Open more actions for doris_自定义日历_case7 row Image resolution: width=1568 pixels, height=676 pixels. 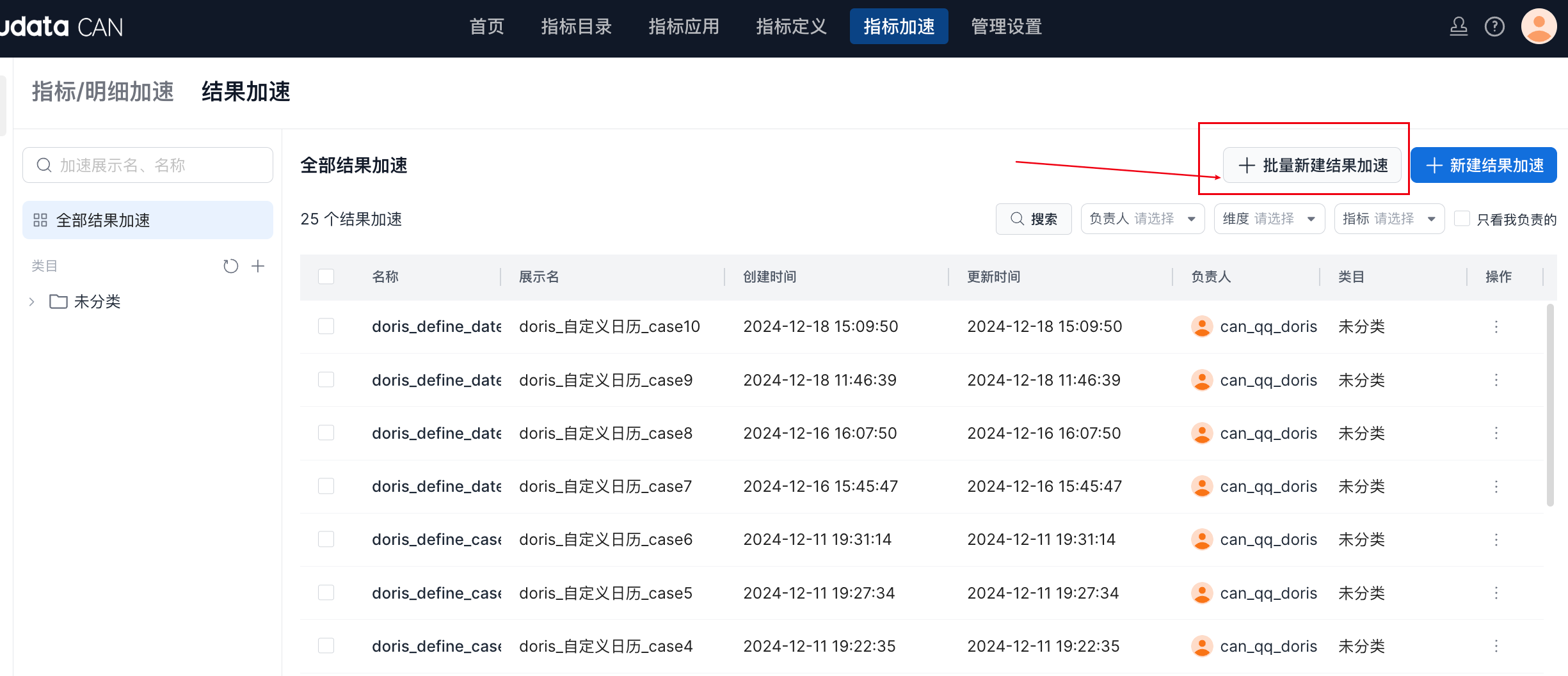1496,487
